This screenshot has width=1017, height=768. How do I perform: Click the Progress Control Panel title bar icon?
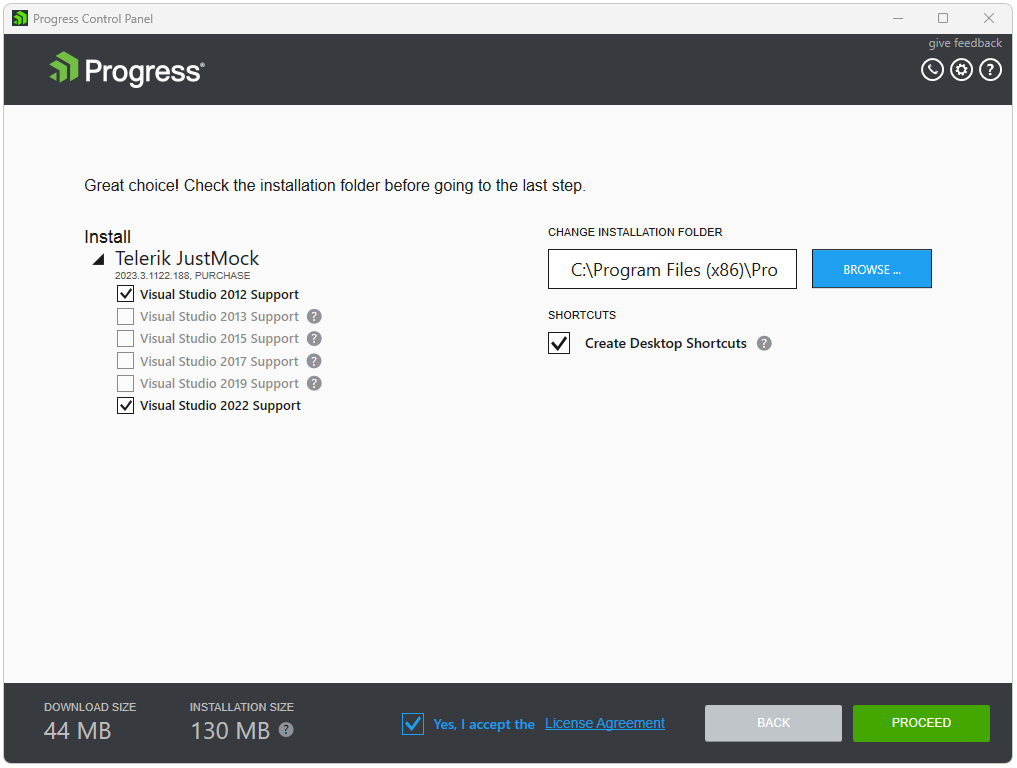[19, 18]
